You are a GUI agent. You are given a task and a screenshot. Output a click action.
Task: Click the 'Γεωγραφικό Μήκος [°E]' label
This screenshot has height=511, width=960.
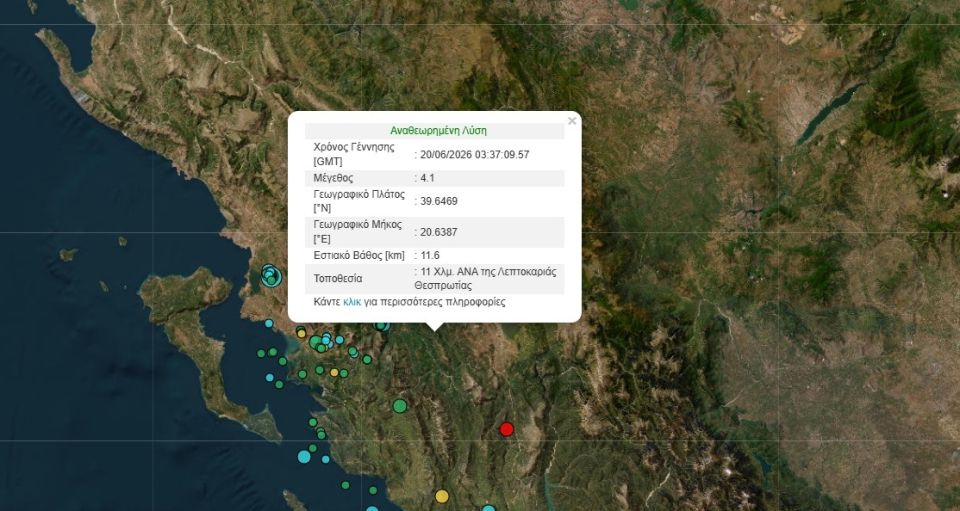[358, 232]
